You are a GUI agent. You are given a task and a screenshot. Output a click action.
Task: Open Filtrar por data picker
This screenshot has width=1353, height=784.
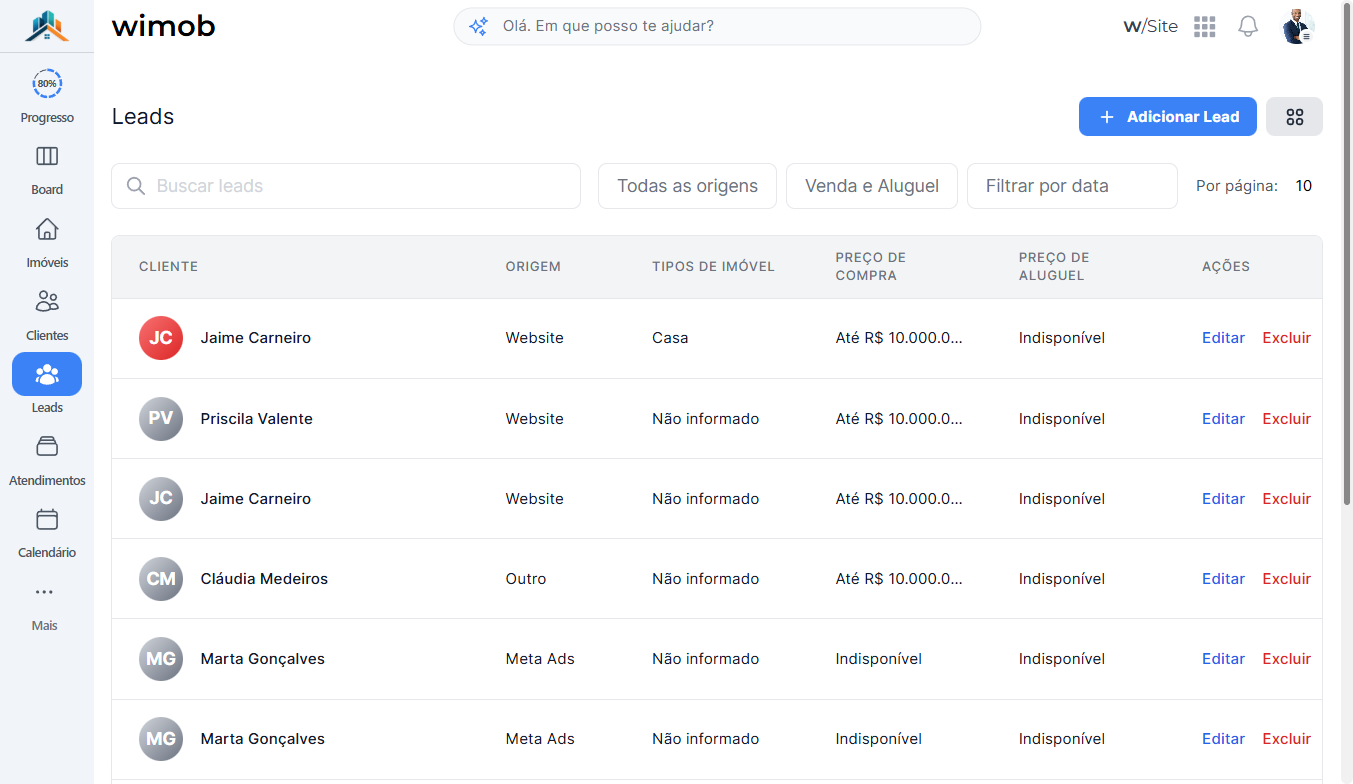tap(1072, 186)
